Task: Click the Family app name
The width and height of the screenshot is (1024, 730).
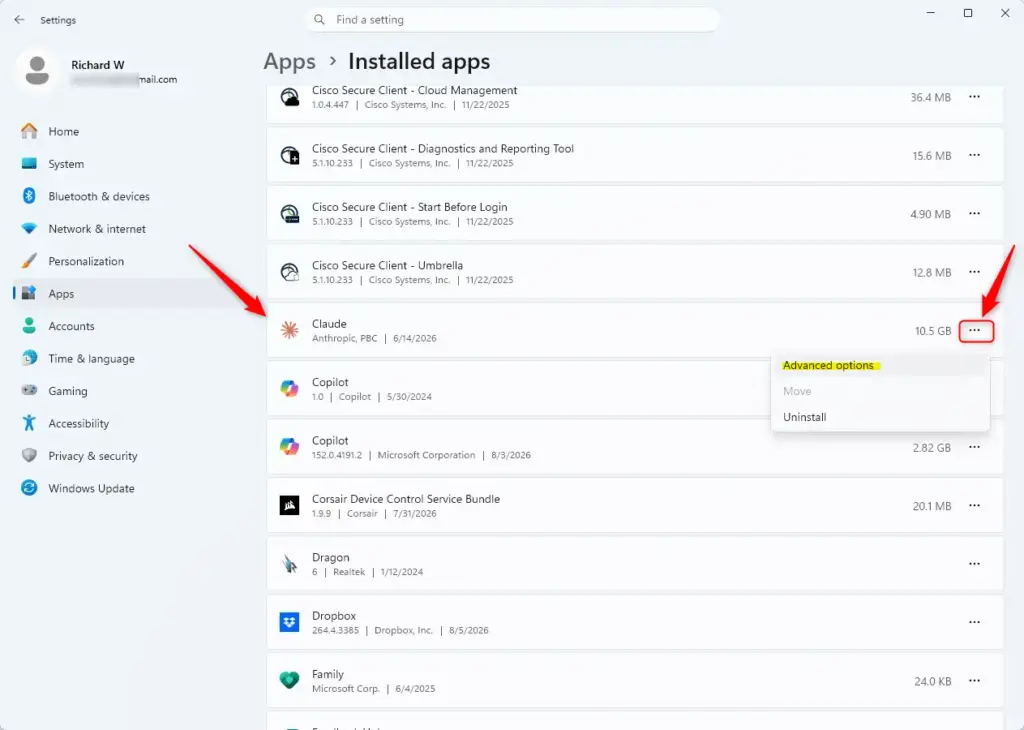Action: click(328, 674)
